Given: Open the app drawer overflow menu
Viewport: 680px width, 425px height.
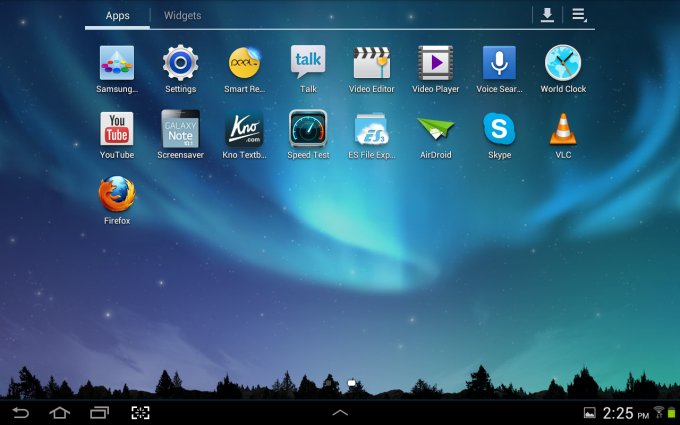Looking at the screenshot, I should pyautogui.click(x=579, y=15).
